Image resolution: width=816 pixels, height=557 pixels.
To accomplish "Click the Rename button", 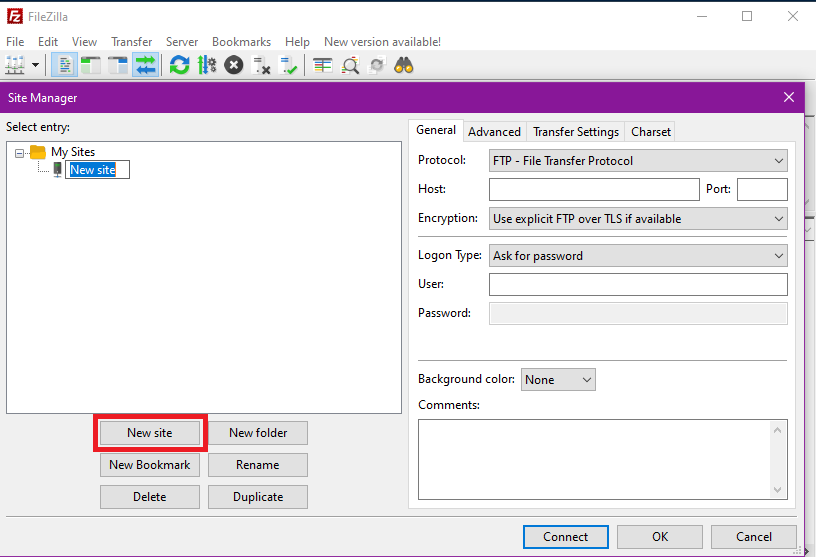I will tap(258, 465).
